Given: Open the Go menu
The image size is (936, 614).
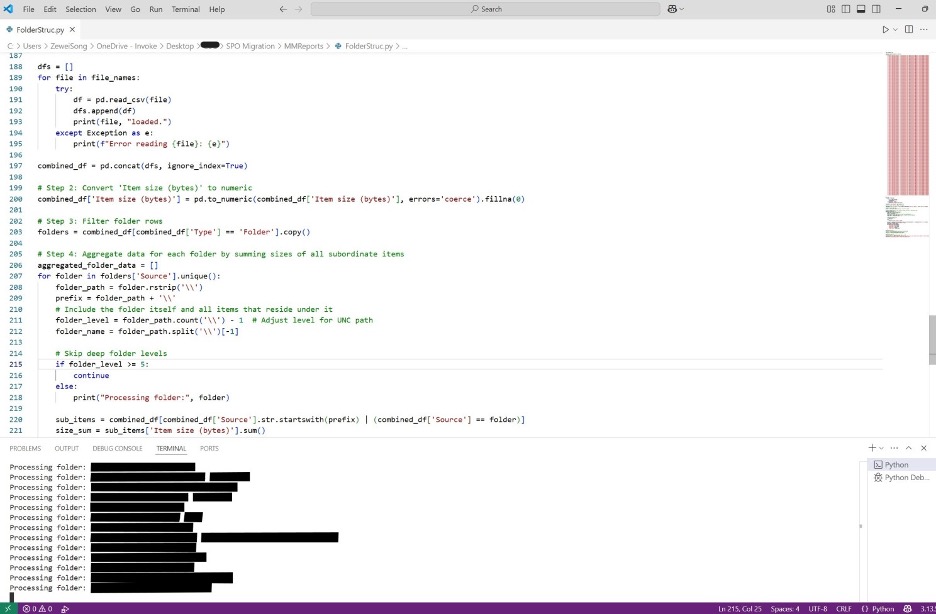Looking at the screenshot, I should (135, 9).
